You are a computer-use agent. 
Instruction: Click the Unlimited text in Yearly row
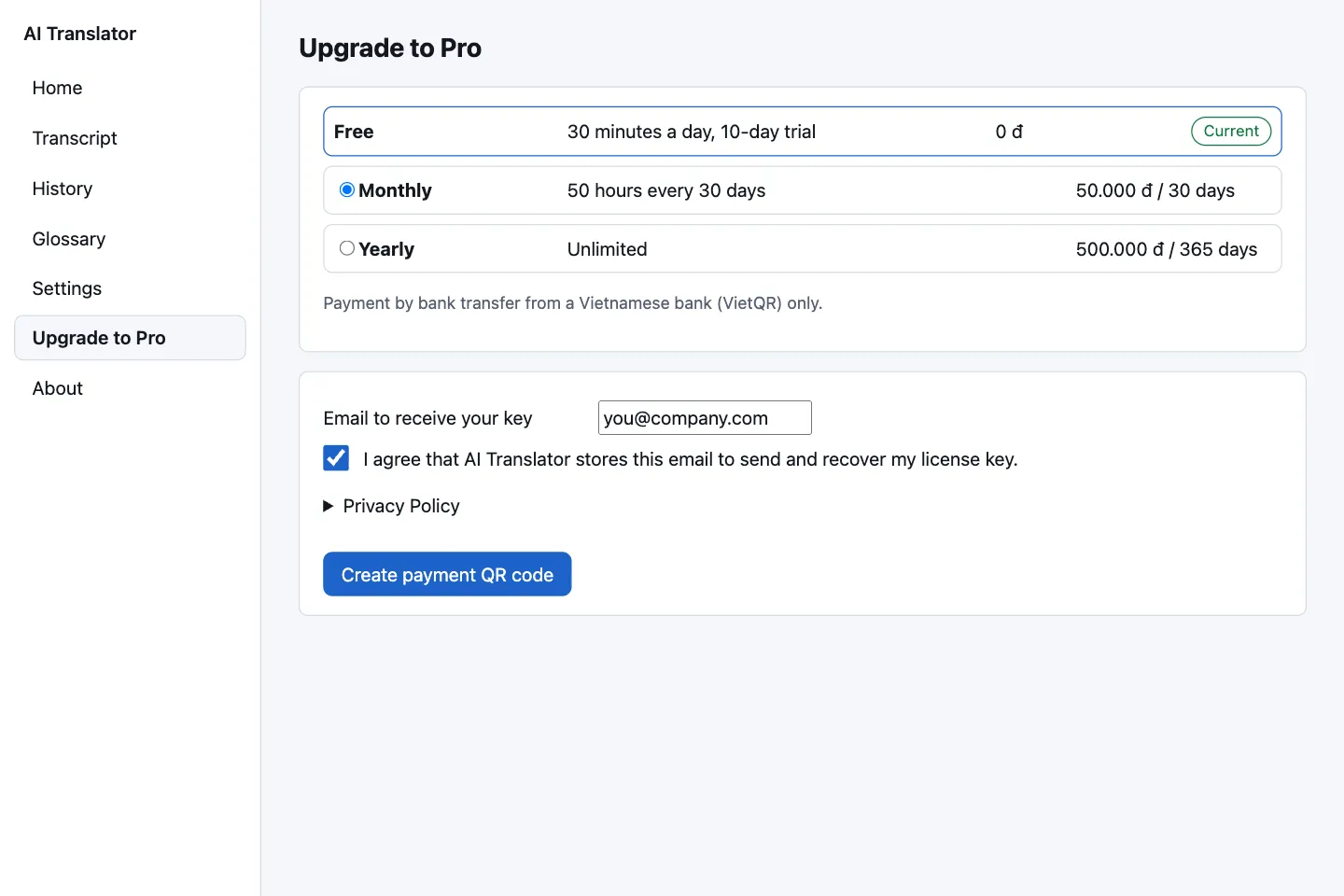pos(608,249)
